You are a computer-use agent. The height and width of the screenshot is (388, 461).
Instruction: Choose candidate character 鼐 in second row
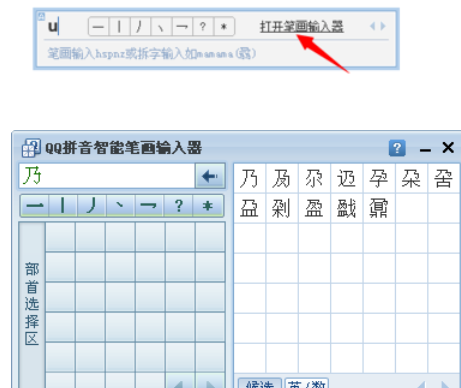click(379, 208)
